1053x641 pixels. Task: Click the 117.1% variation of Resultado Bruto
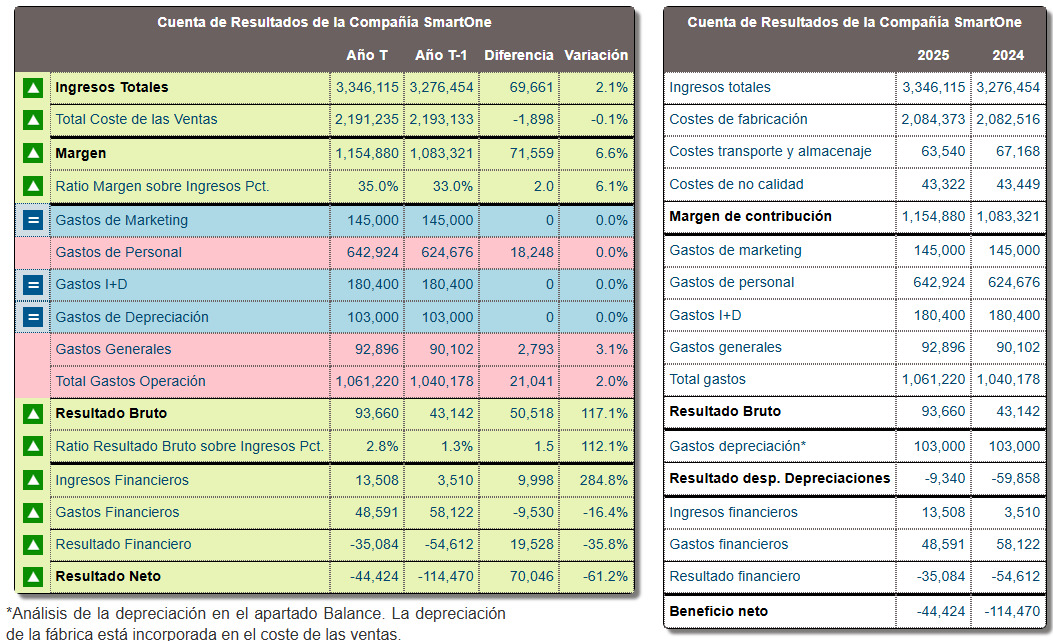click(x=604, y=413)
